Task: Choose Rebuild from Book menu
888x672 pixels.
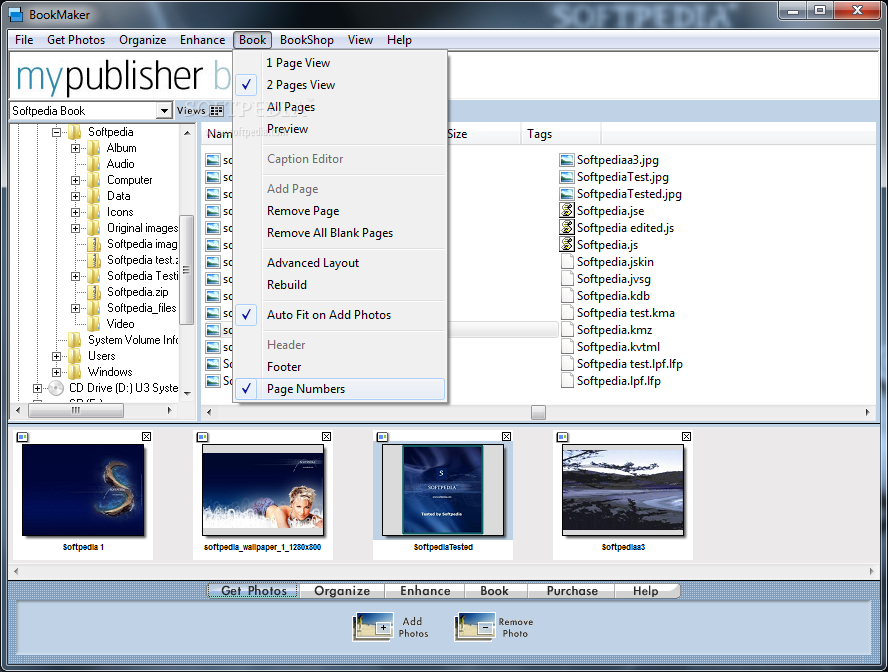Action: (339, 285)
